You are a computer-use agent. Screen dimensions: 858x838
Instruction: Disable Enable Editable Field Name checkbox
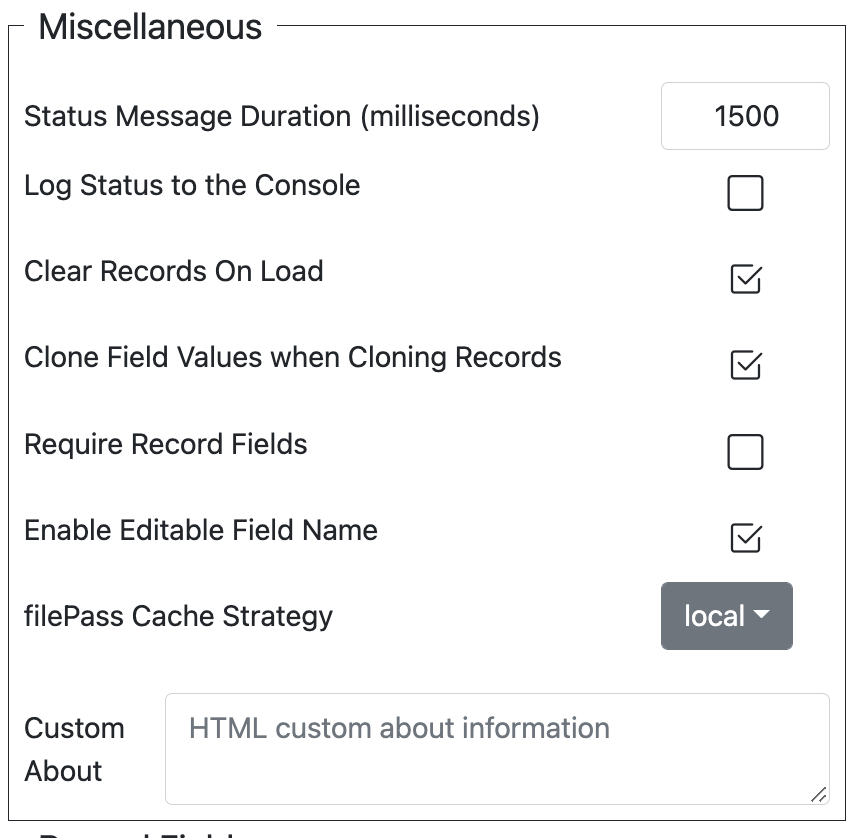[x=745, y=538]
